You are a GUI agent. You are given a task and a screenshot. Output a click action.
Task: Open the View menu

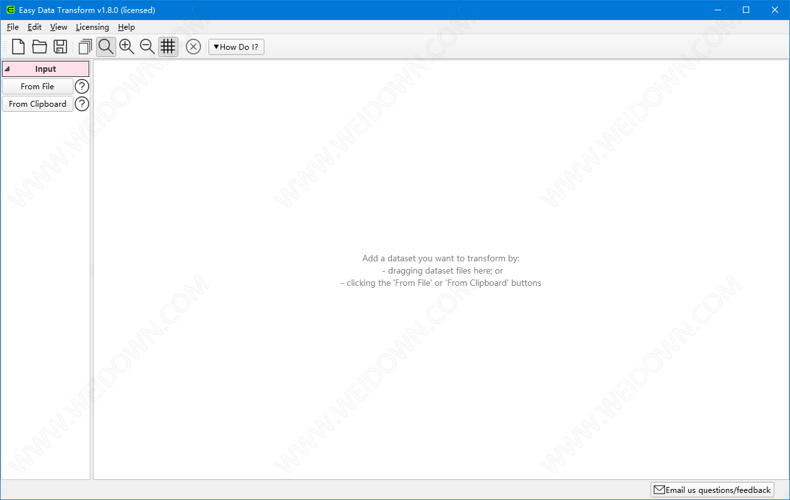pyautogui.click(x=58, y=27)
